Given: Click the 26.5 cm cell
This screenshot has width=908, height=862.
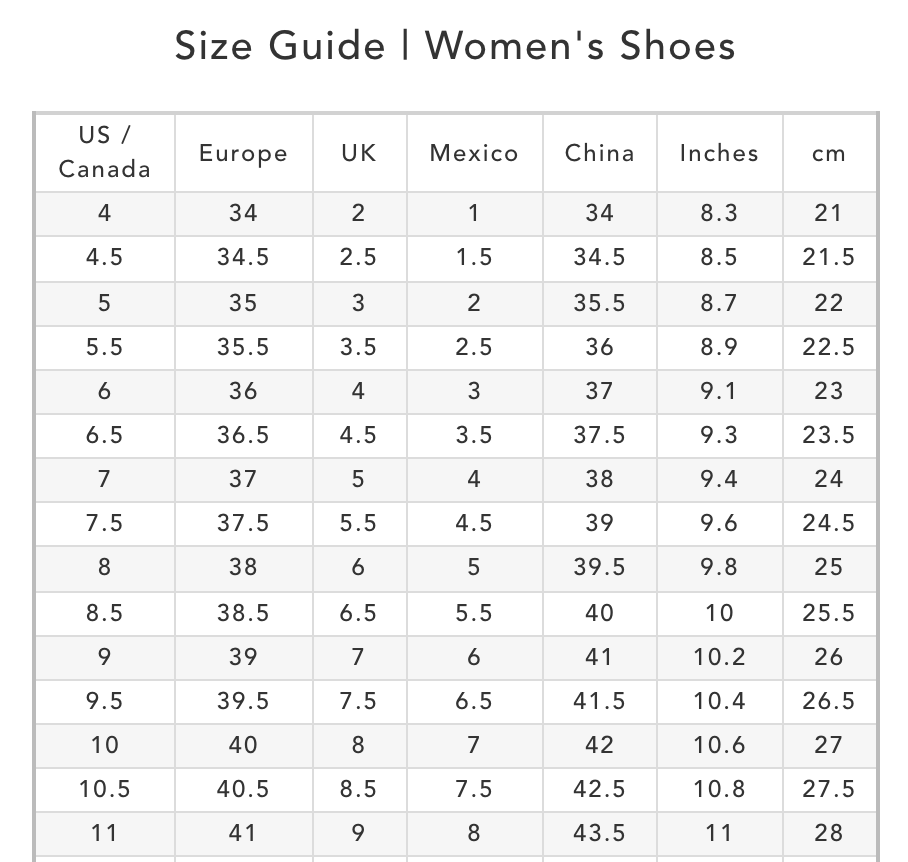Looking at the screenshot, I should click(x=829, y=700).
